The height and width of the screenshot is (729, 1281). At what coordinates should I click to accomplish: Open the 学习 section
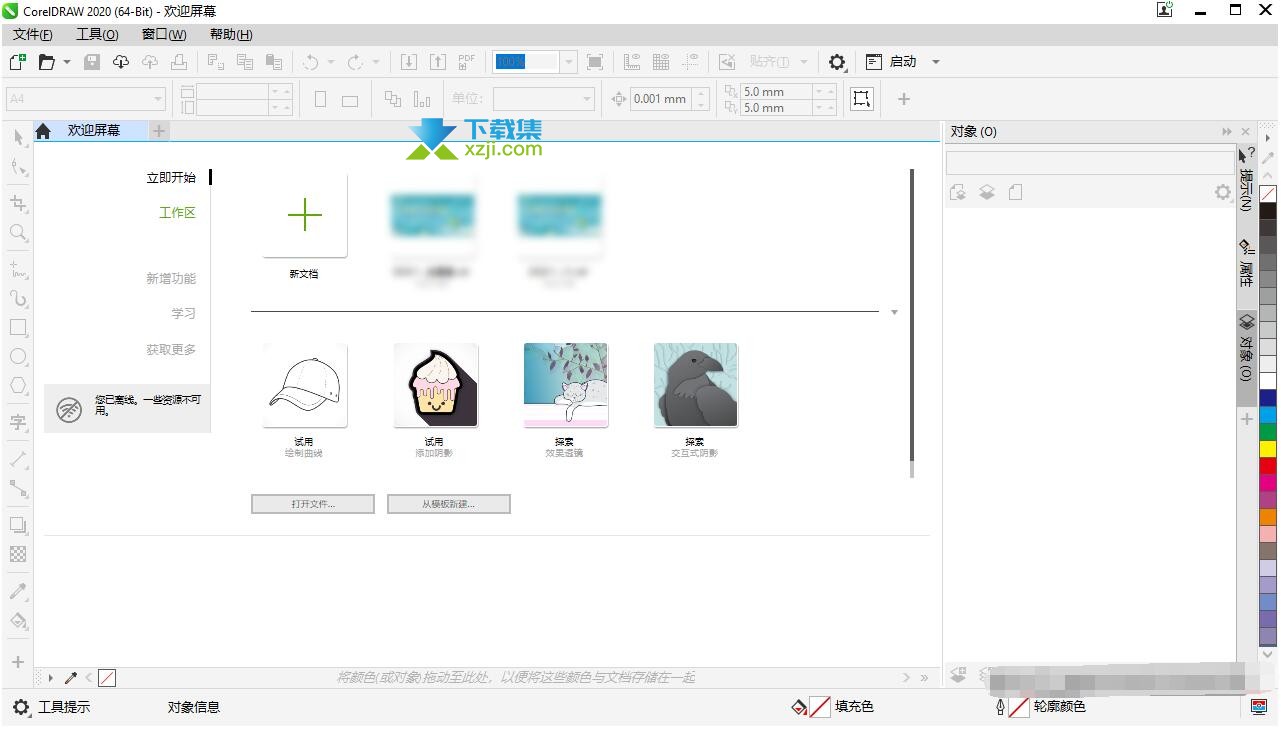[x=183, y=314]
